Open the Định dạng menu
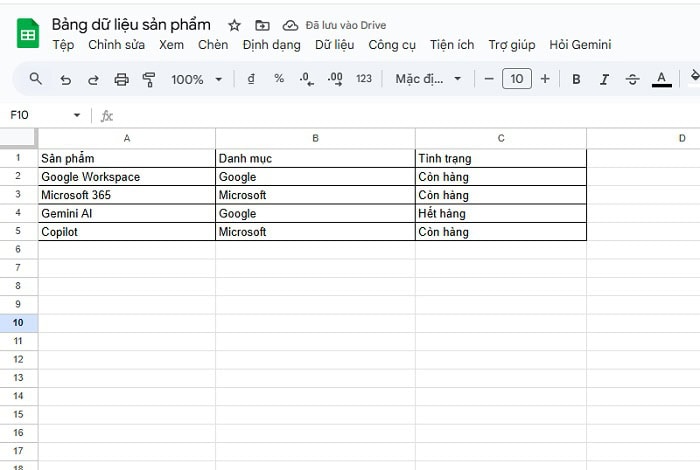This screenshot has width=700, height=470. [271, 45]
